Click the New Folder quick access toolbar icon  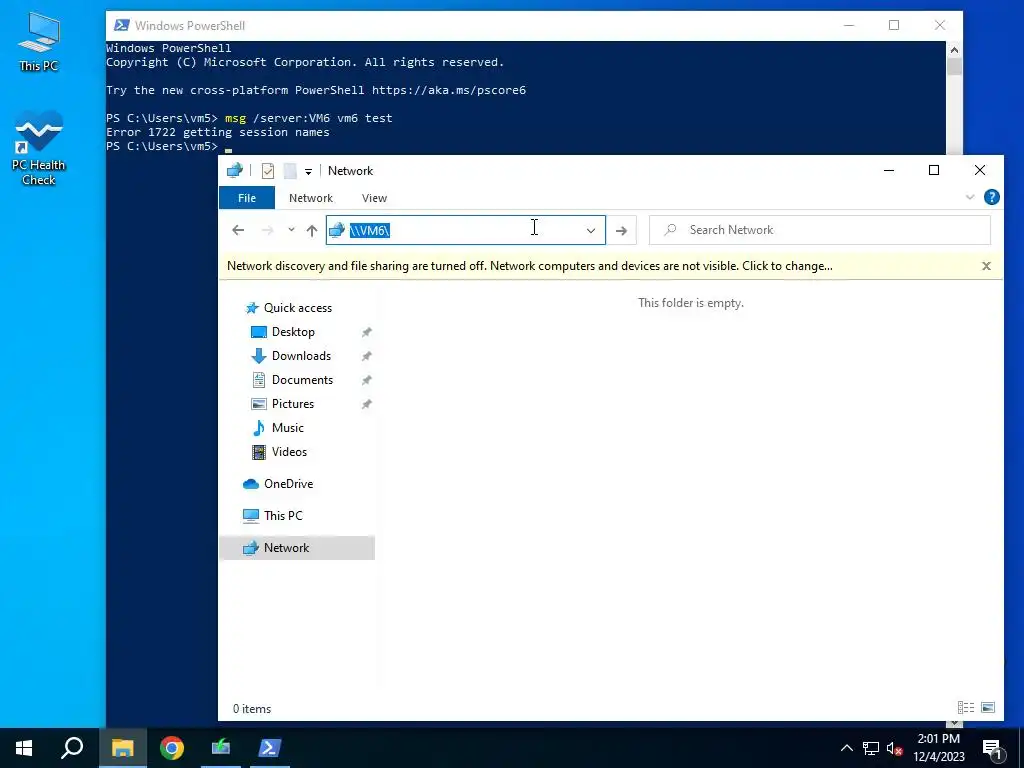[290, 171]
